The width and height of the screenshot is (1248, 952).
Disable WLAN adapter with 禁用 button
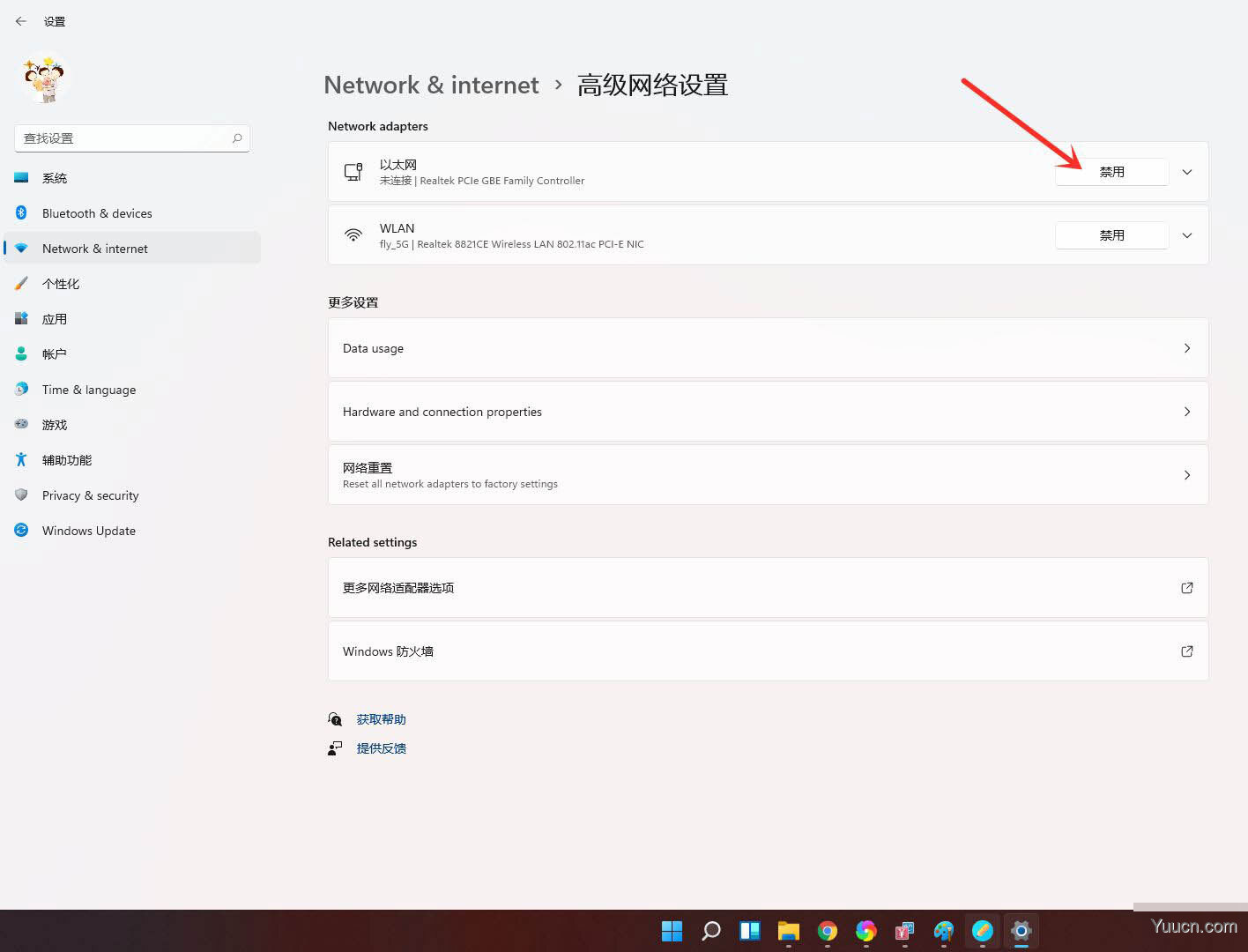tap(1111, 235)
